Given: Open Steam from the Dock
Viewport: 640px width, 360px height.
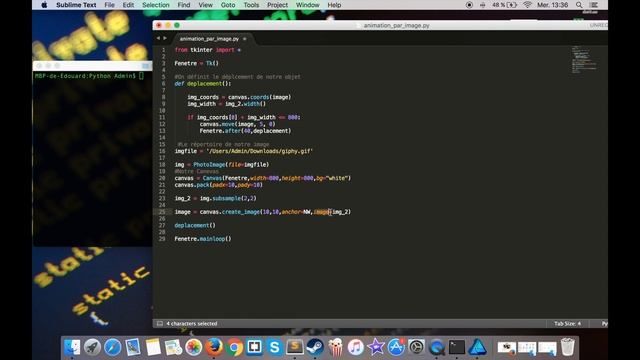Looking at the screenshot, I should point(315,347).
